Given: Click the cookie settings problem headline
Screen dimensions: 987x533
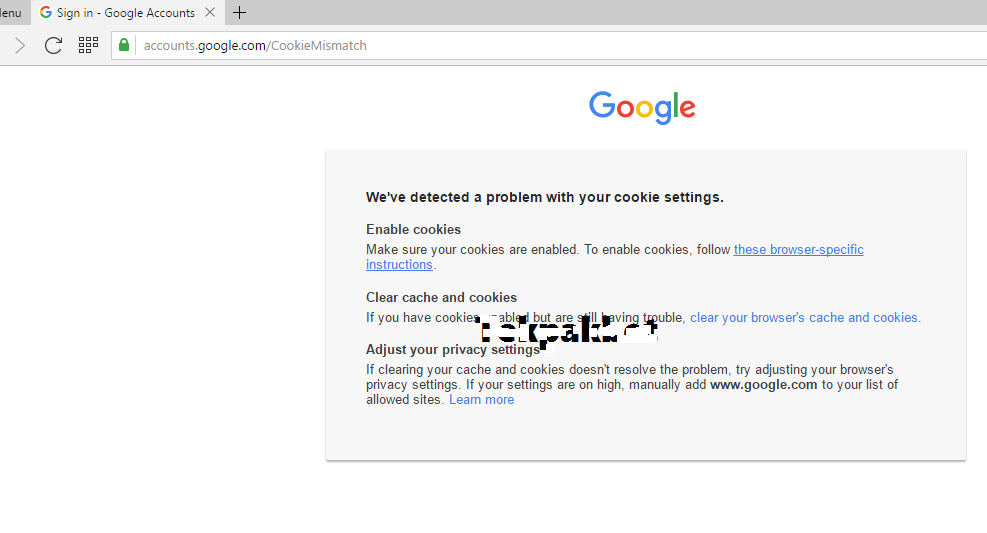Looking at the screenshot, I should [544, 197].
